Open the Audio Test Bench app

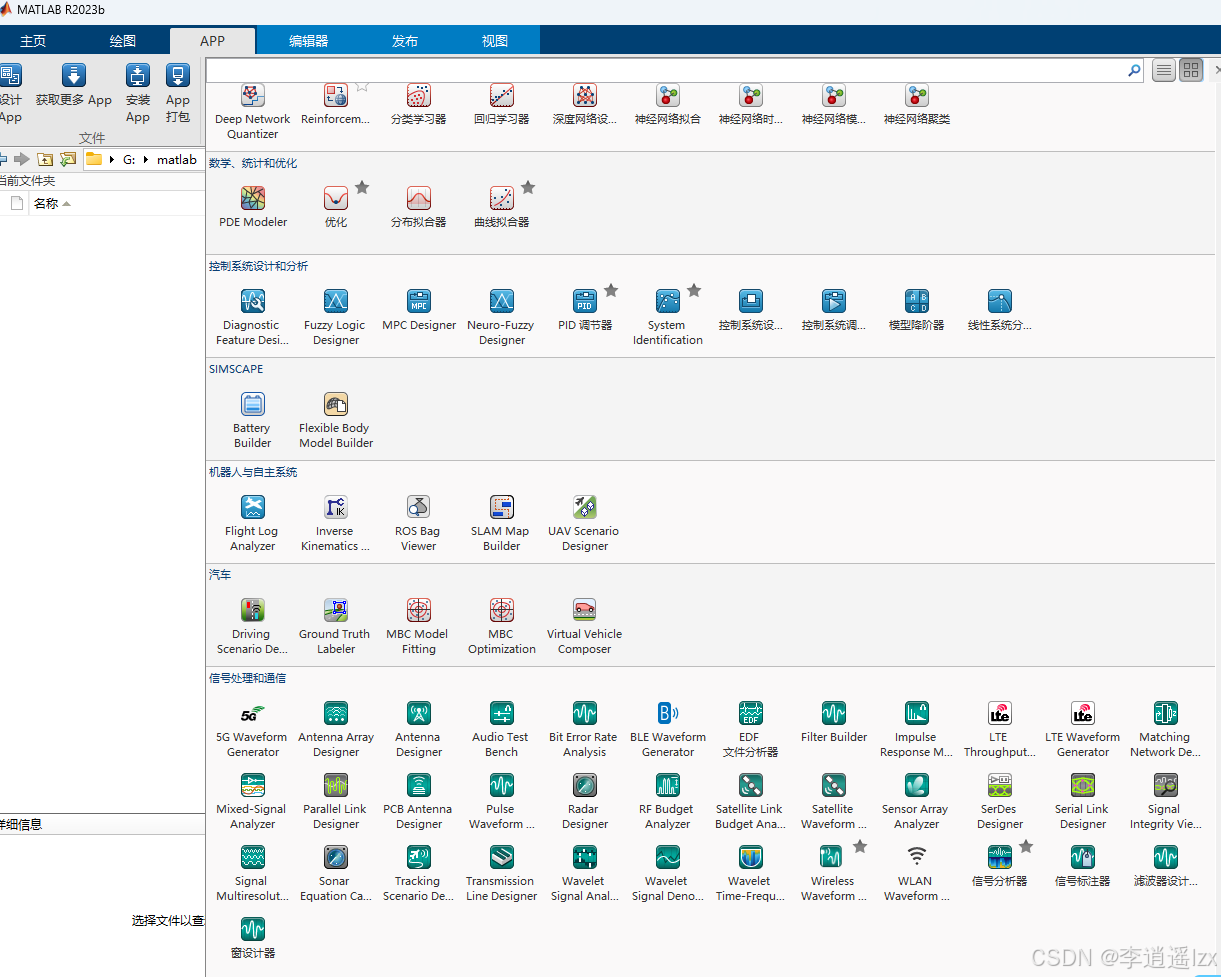click(502, 729)
